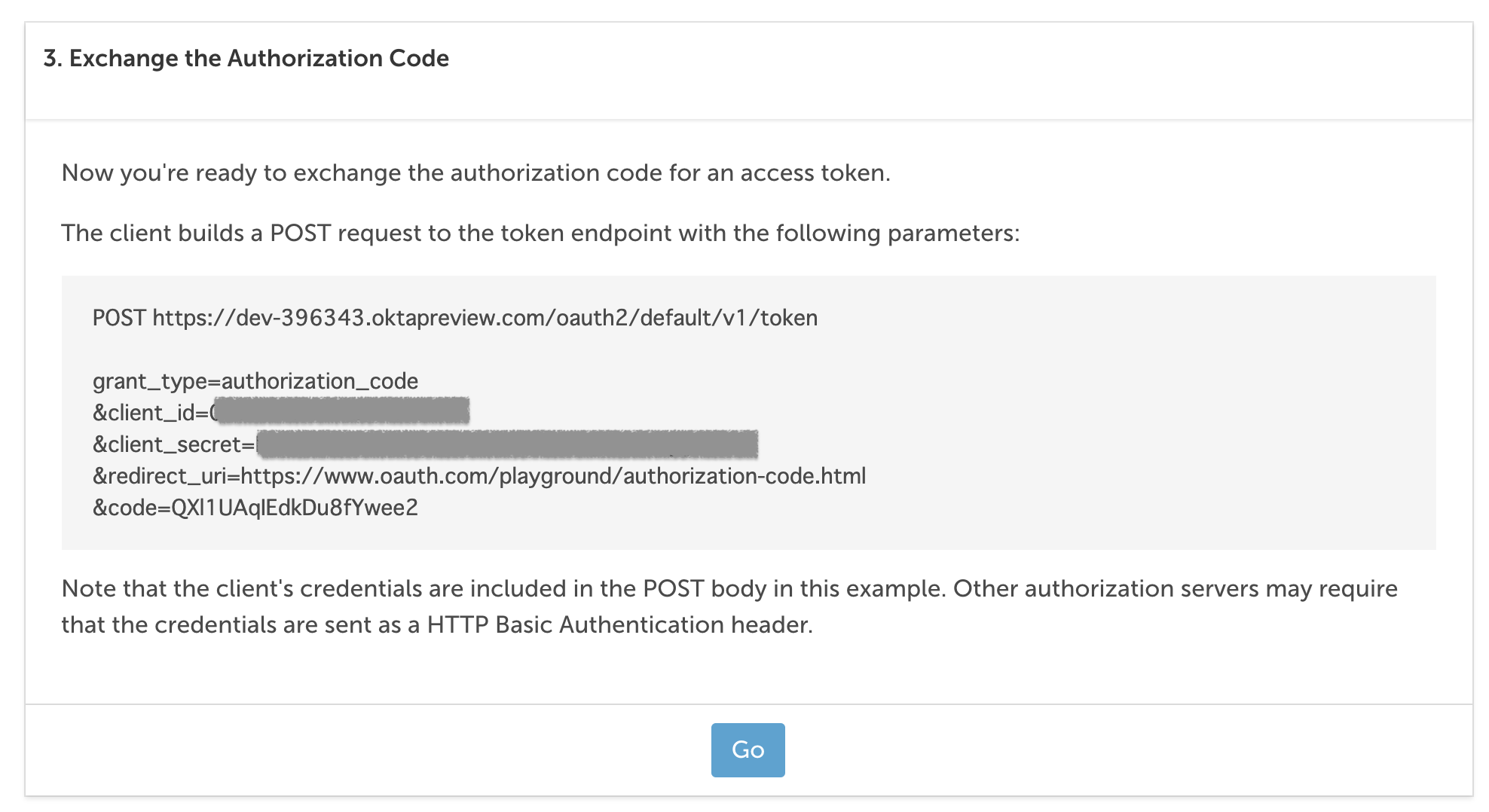This screenshot has height=812, width=1489.
Task: Click the '&client_id=' label text
Action: point(150,413)
